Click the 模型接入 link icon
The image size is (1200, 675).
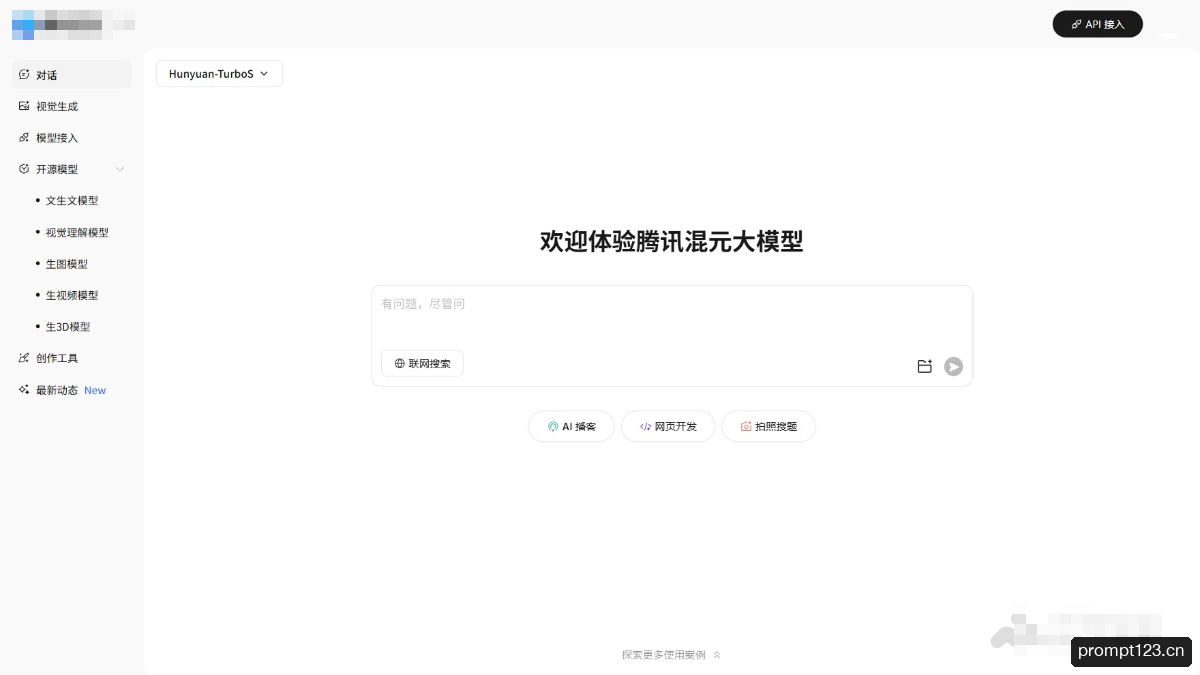(x=24, y=138)
